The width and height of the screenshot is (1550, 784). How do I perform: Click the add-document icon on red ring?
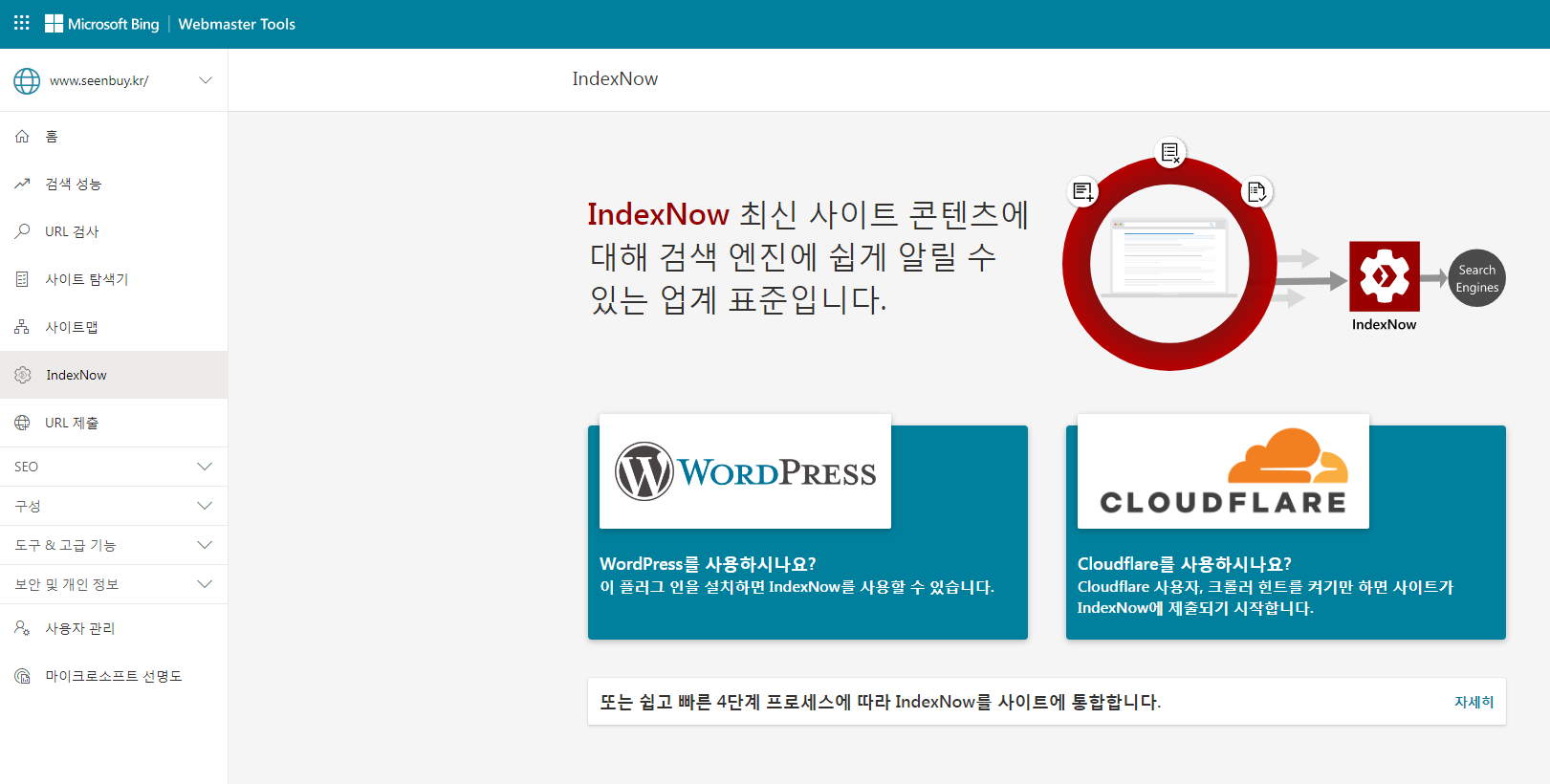1082,191
